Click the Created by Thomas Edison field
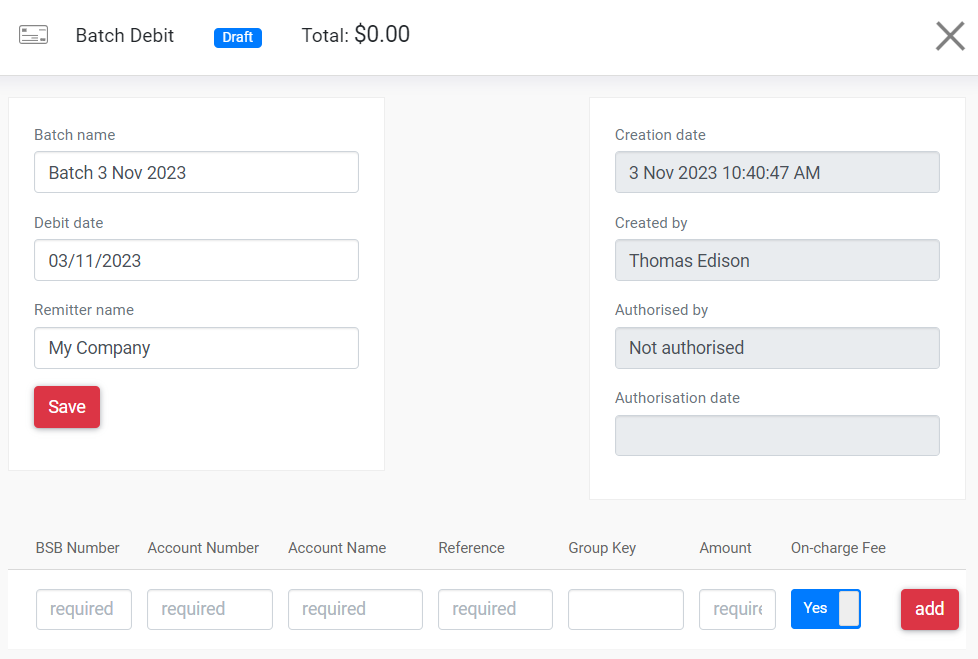Screen dimensions: 978x659 (x=777, y=260)
